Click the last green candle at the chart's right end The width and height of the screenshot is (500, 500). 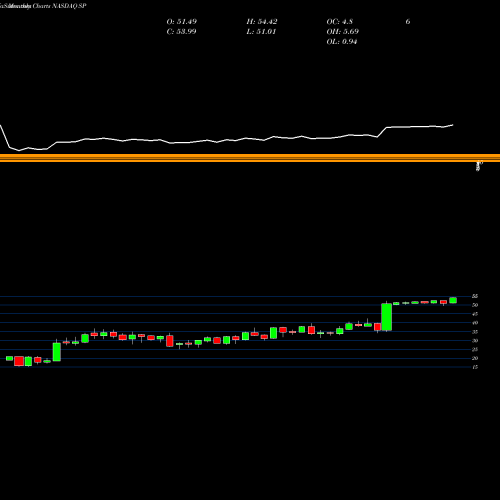coord(453,300)
